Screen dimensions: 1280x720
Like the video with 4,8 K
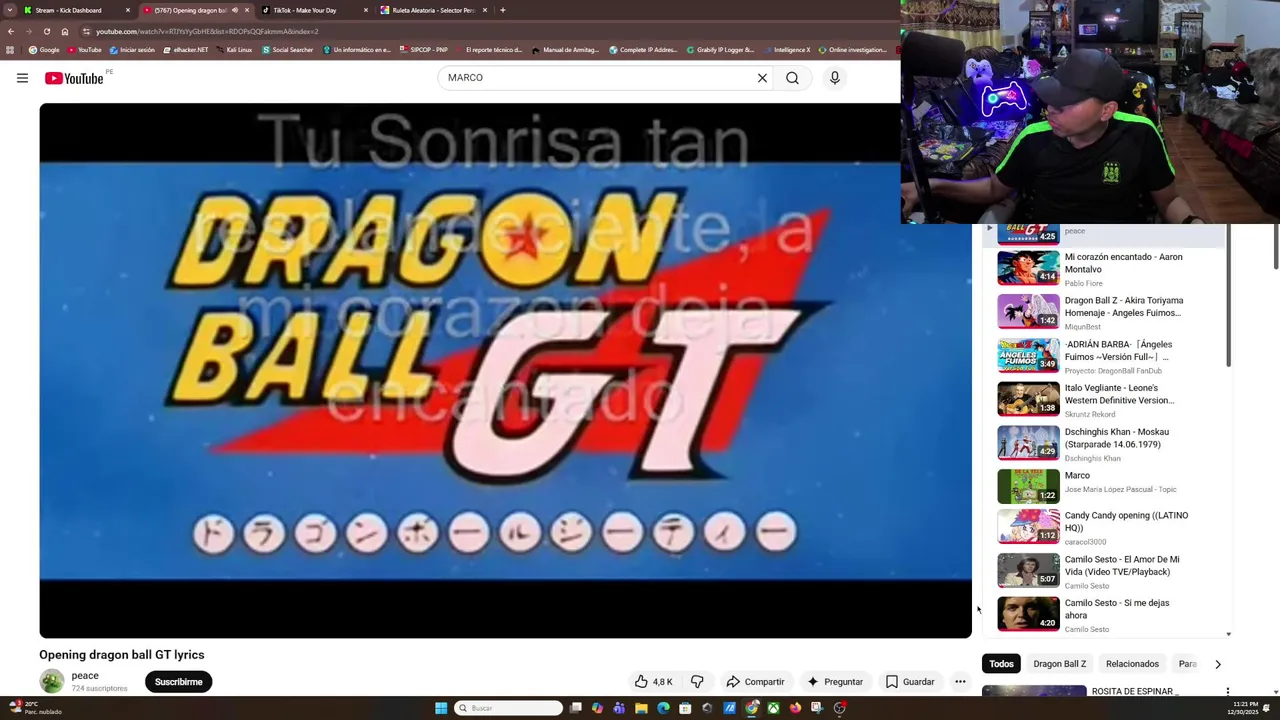(x=653, y=682)
